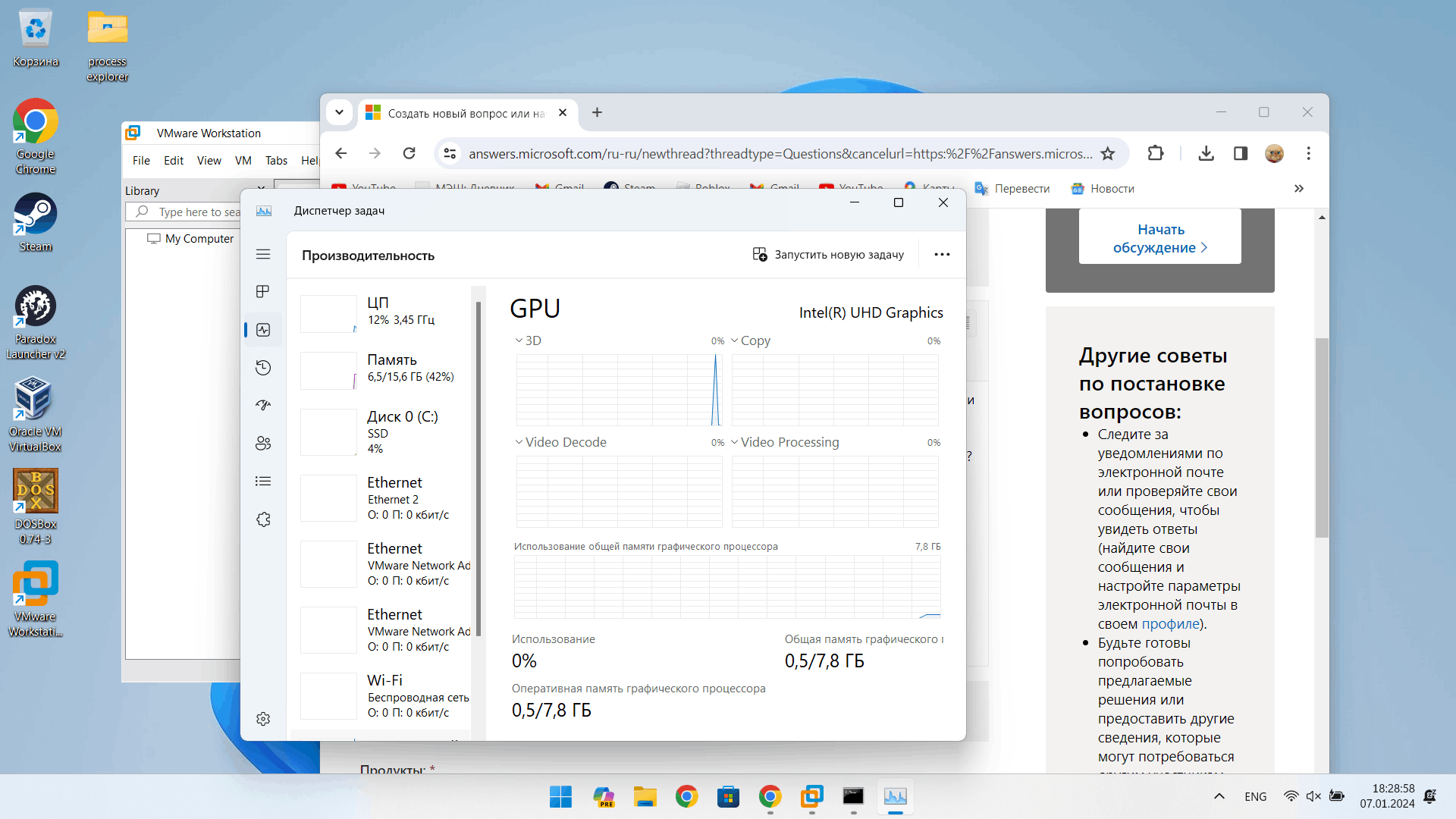The image size is (1456, 819).
Task: Open Chrome three-dot menu
Action: pyautogui.click(x=1308, y=153)
